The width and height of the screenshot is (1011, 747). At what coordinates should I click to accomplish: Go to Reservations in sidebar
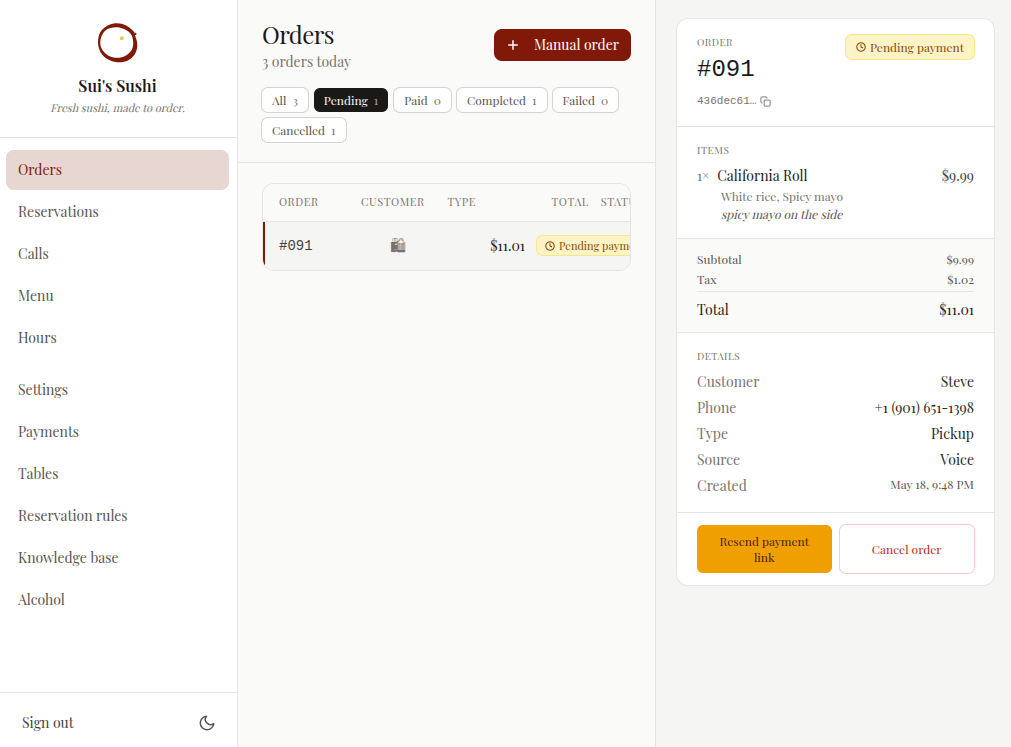click(117, 212)
